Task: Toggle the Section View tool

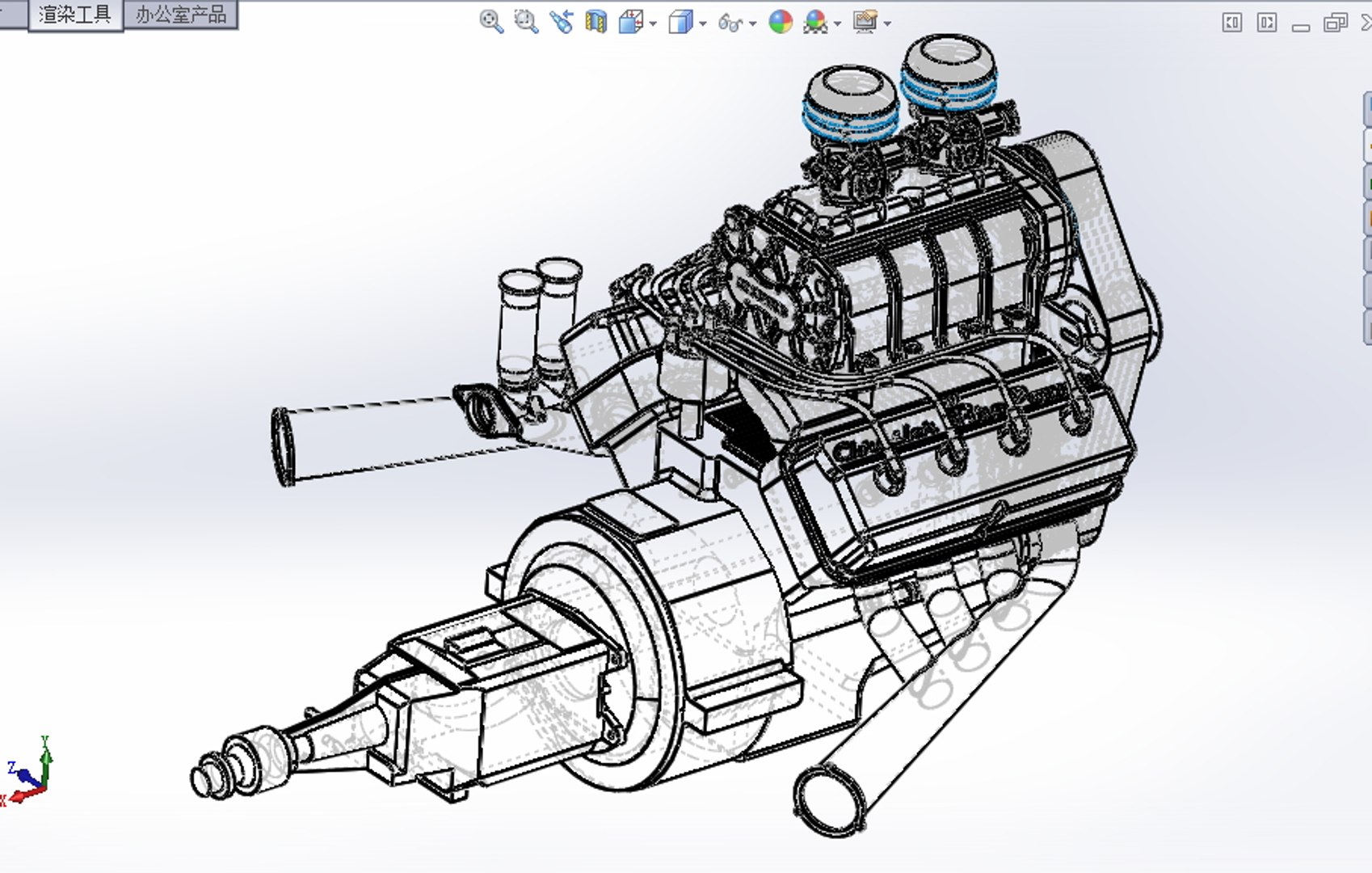Action: click(596, 22)
